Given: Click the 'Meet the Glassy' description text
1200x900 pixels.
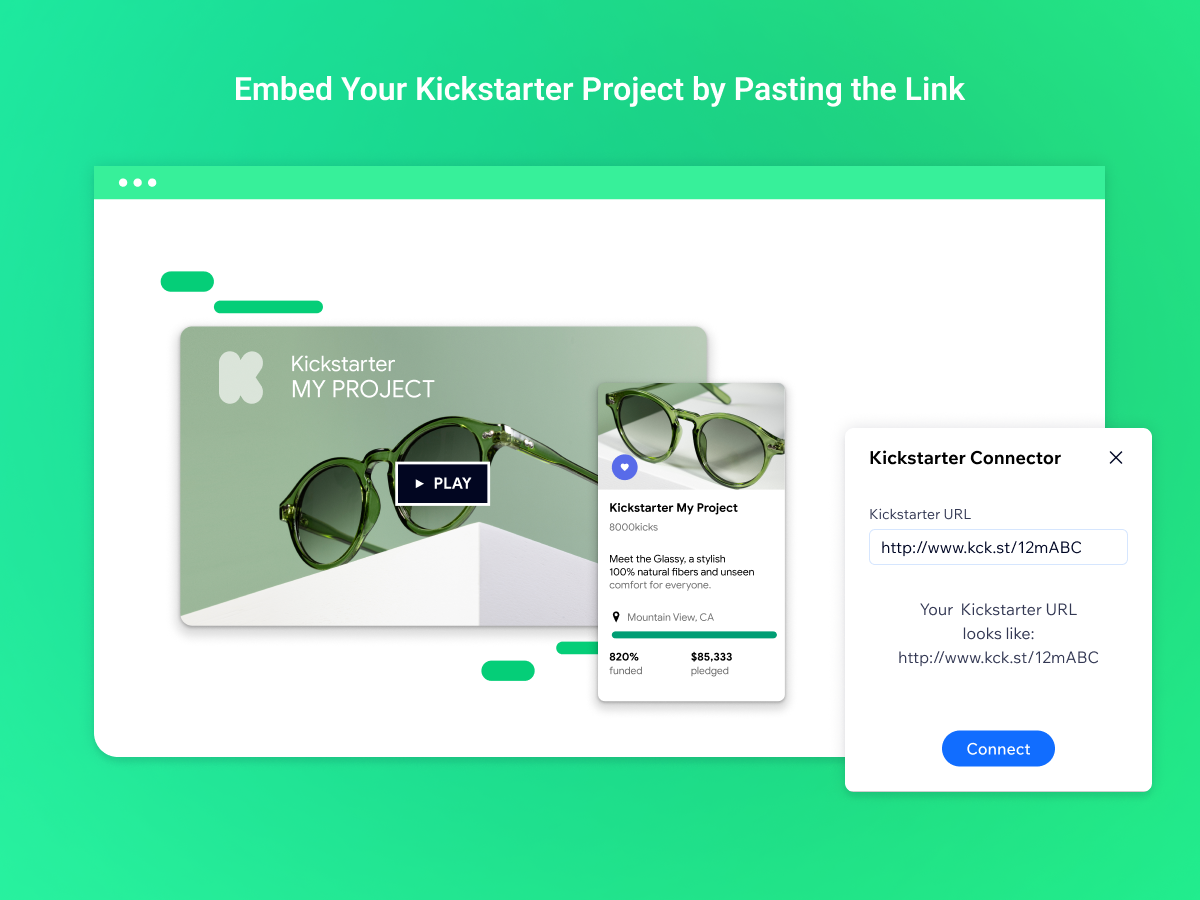Looking at the screenshot, I should point(681,572).
